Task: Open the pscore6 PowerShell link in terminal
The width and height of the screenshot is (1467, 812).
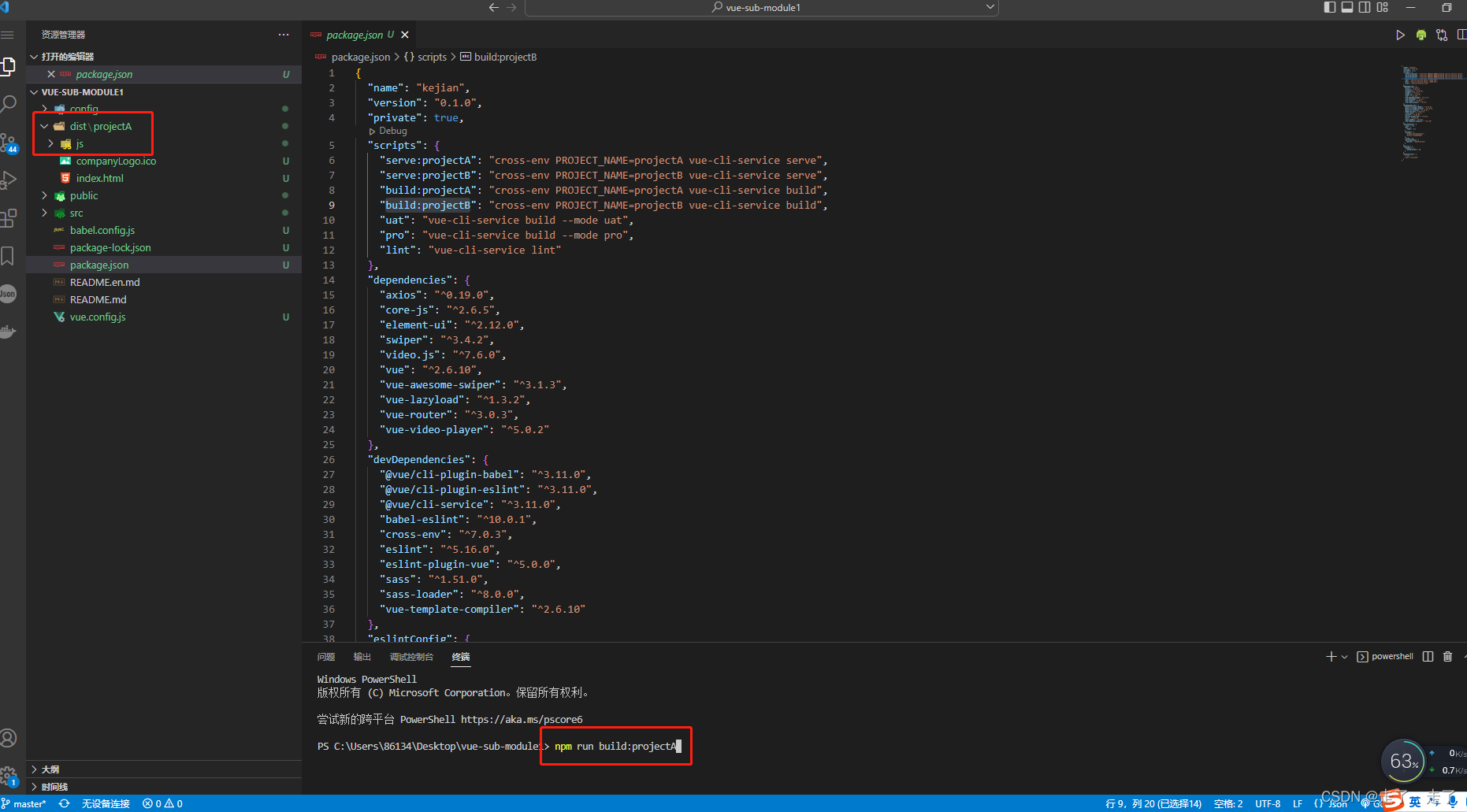Action: click(522, 719)
